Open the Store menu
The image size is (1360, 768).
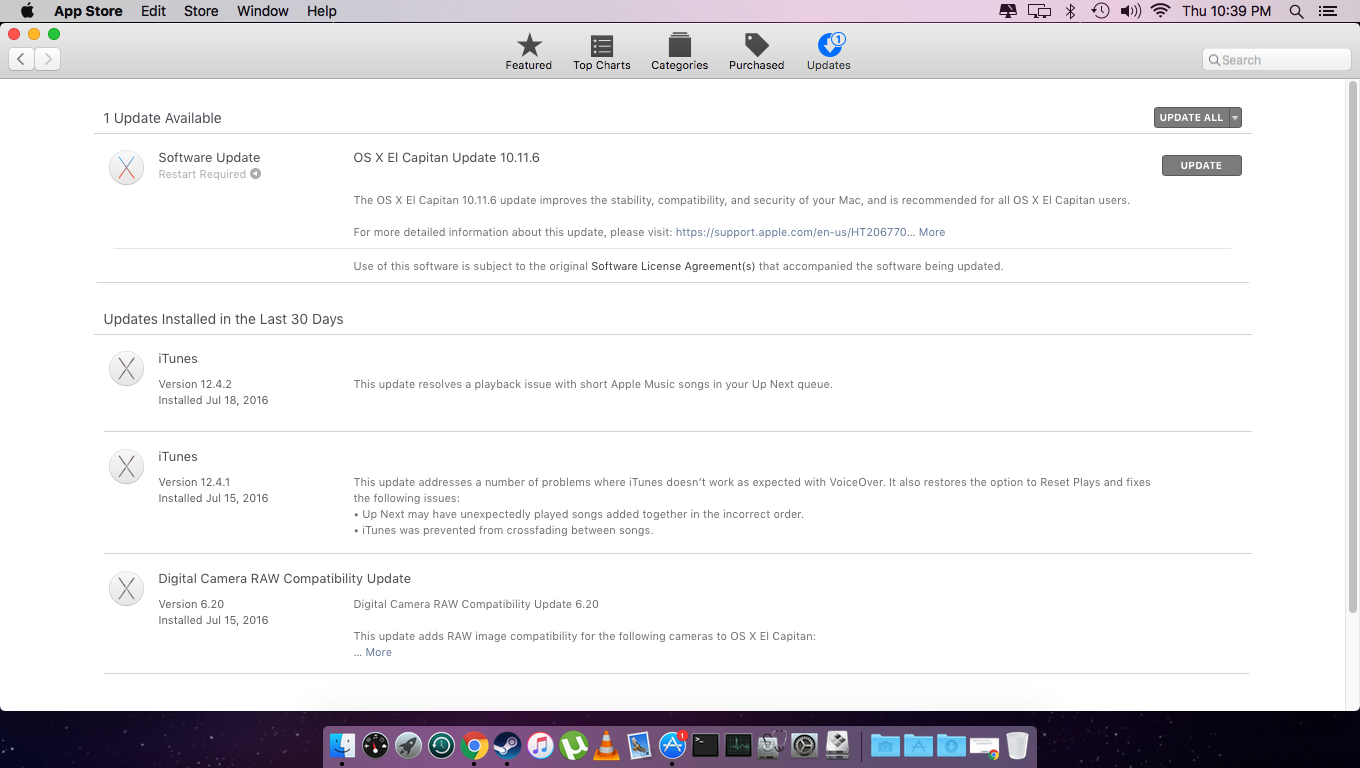pyautogui.click(x=201, y=11)
